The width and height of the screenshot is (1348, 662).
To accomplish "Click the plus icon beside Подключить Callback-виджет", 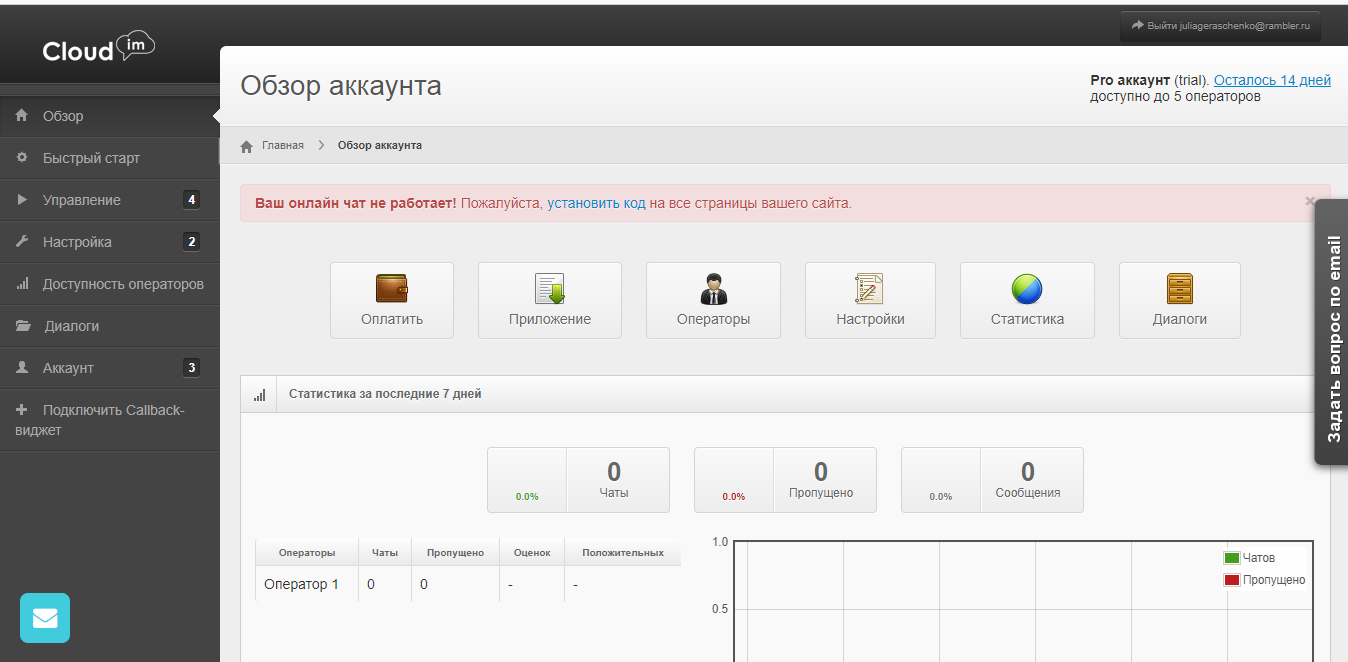I will coord(22,410).
